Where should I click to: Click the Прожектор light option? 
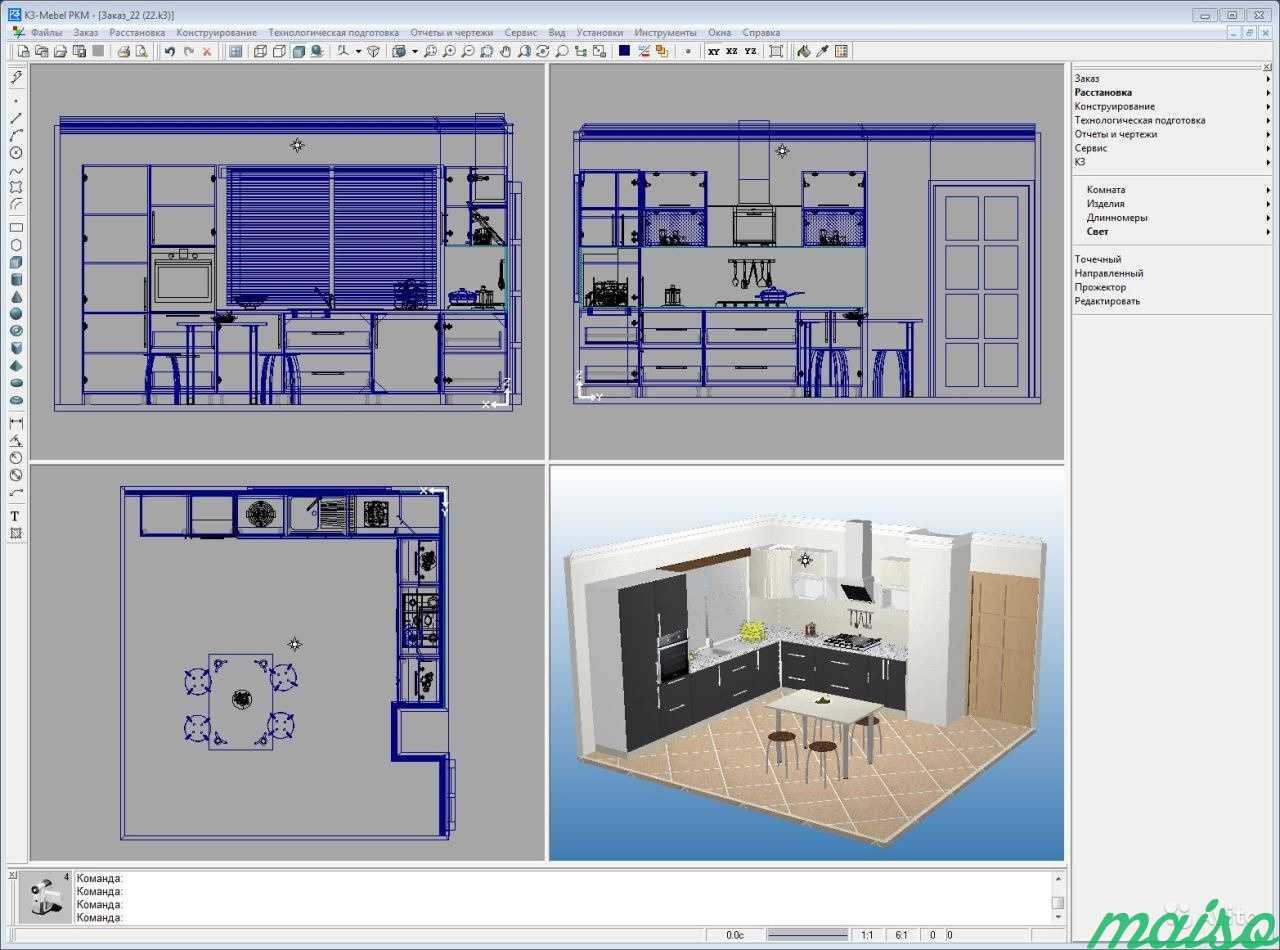(x=1100, y=287)
